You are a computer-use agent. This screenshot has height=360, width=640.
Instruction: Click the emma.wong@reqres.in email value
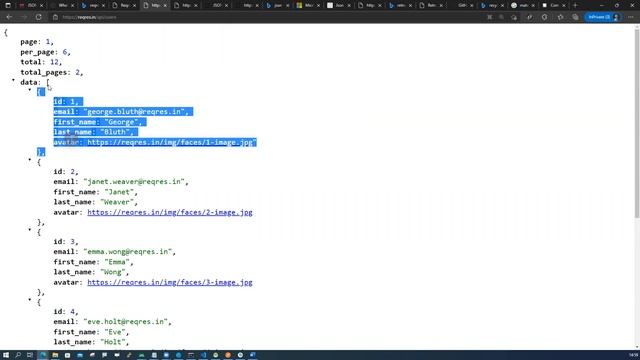coord(127,252)
